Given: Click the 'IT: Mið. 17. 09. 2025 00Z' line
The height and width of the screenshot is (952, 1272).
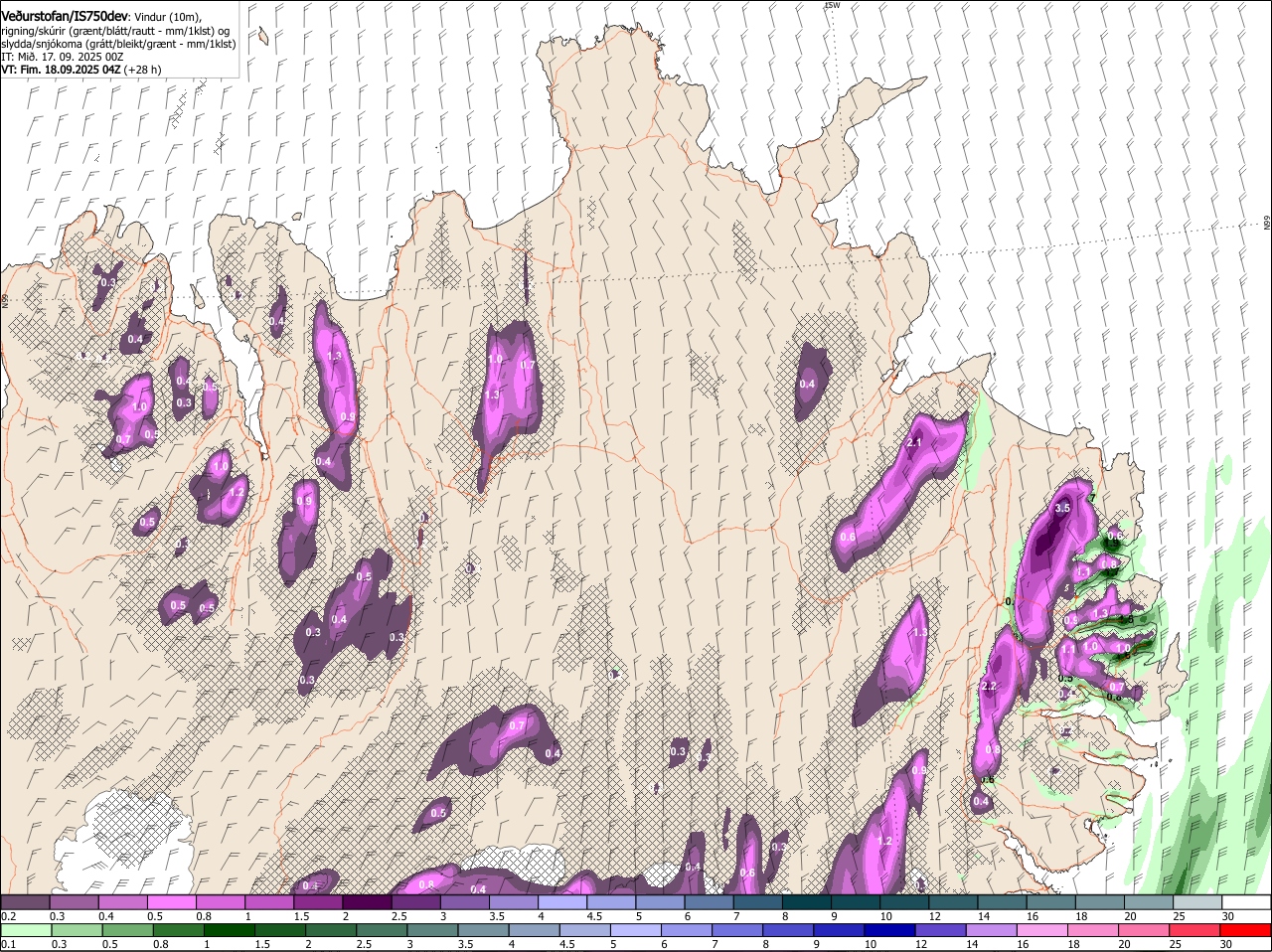Looking at the screenshot, I should pyautogui.click(x=63, y=57).
